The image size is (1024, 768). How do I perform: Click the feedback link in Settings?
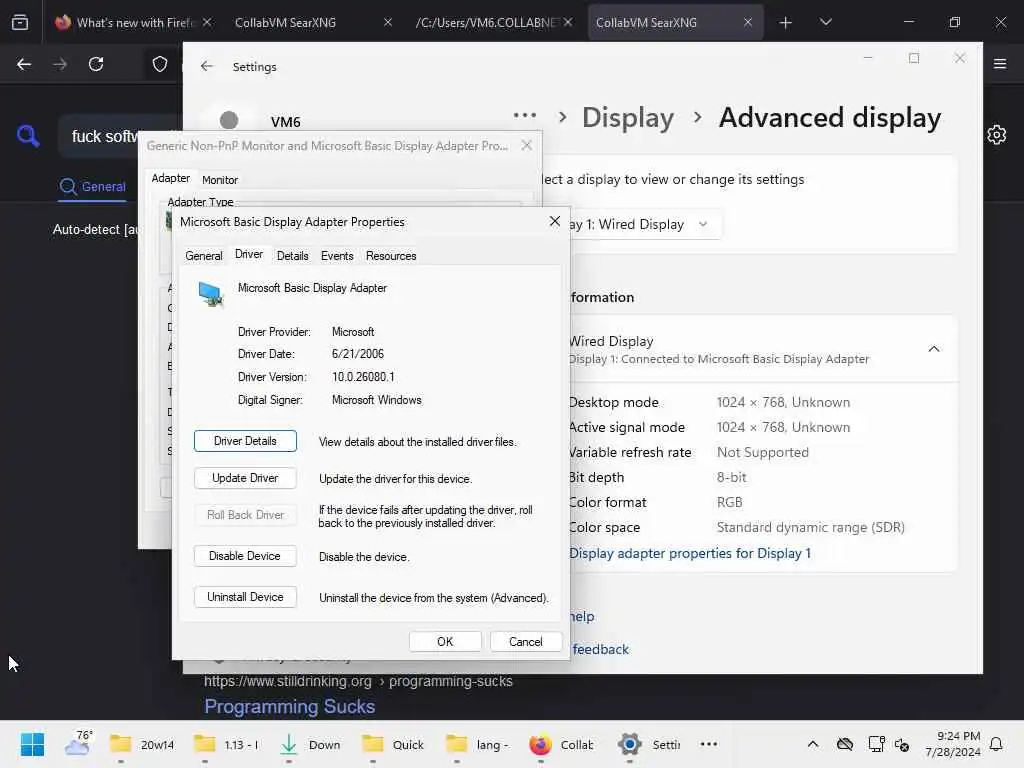(x=600, y=649)
